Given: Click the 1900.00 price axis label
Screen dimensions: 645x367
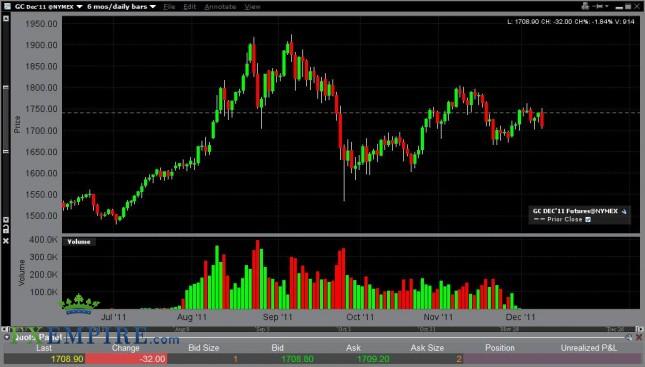Looking at the screenshot, I should point(41,45).
